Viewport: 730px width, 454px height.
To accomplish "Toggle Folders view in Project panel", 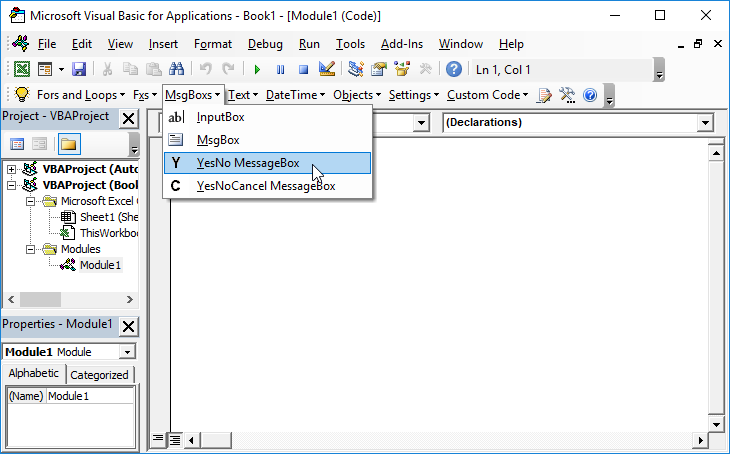I will coord(68,144).
